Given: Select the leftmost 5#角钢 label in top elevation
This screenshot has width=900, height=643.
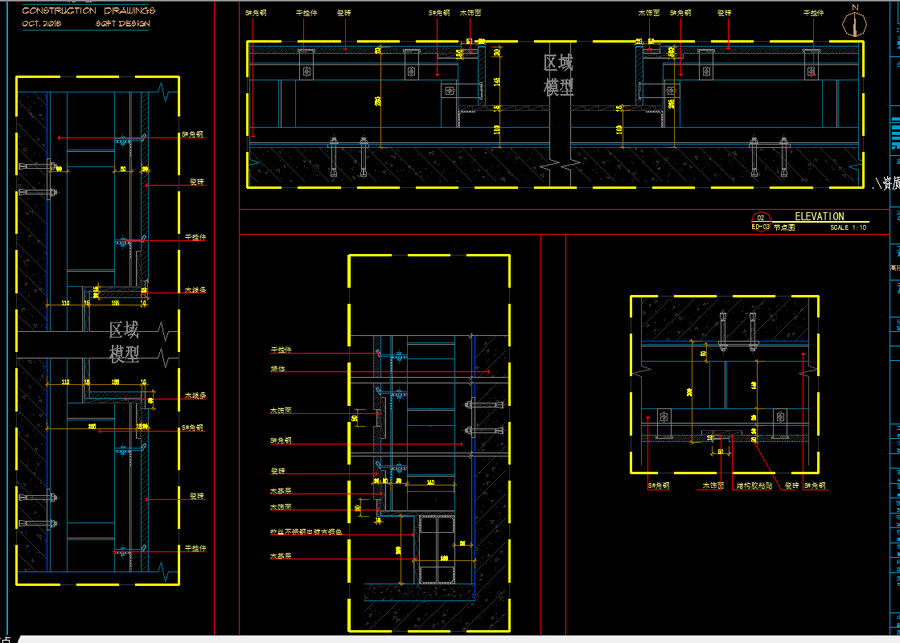Looking at the screenshot, I should (255, 12).
